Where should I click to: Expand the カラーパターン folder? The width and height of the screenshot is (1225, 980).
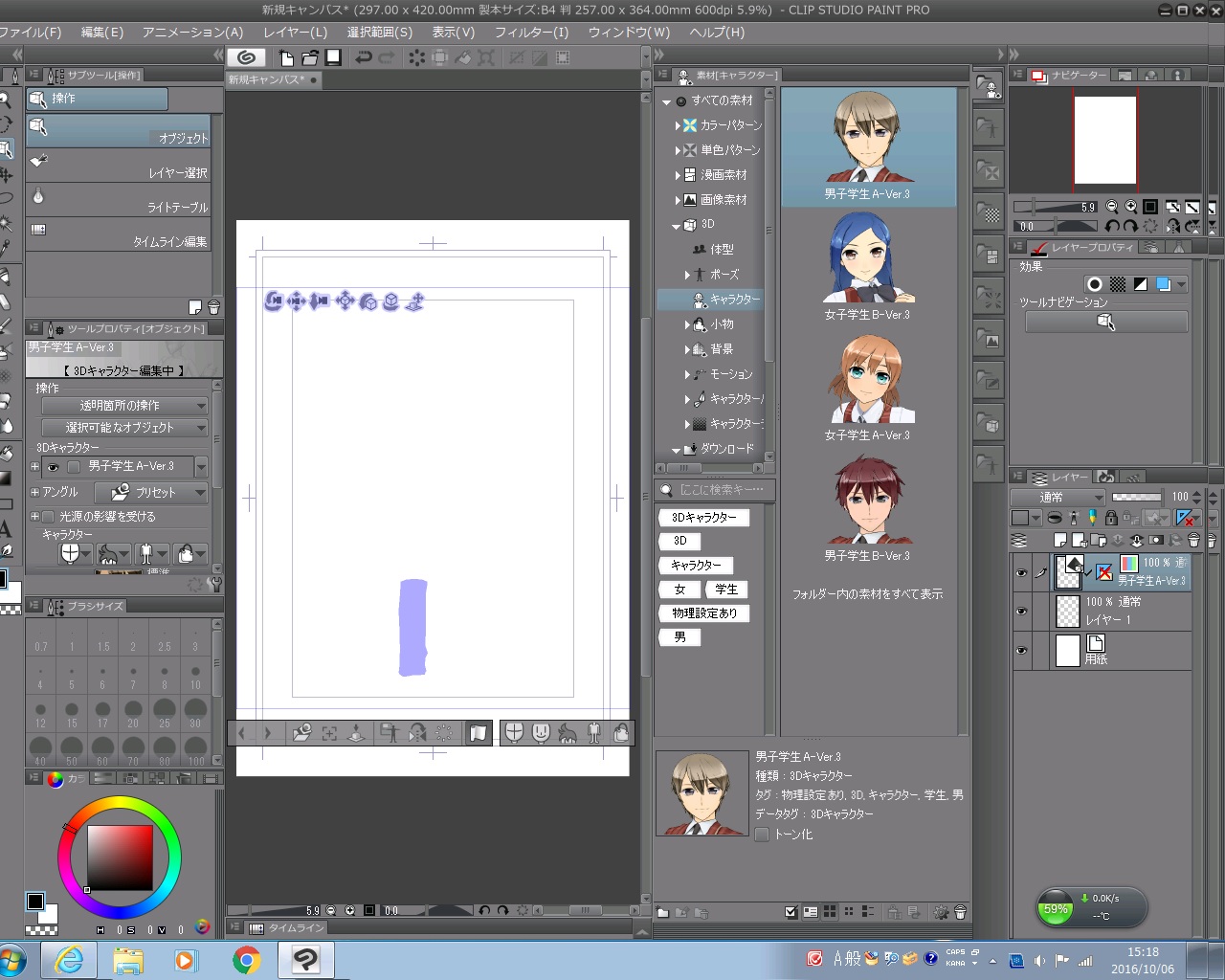(678, 125)
